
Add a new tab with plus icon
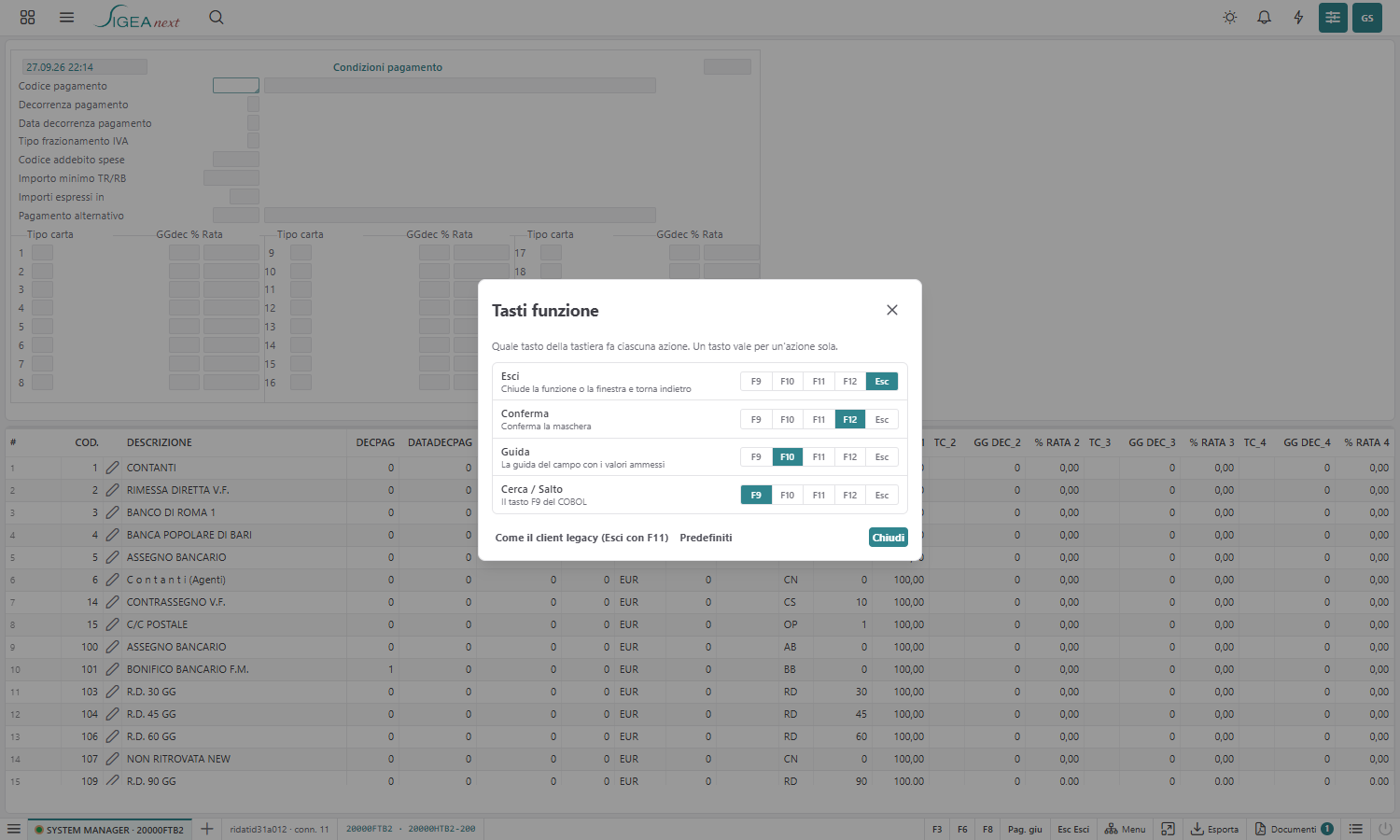[207, 829]
